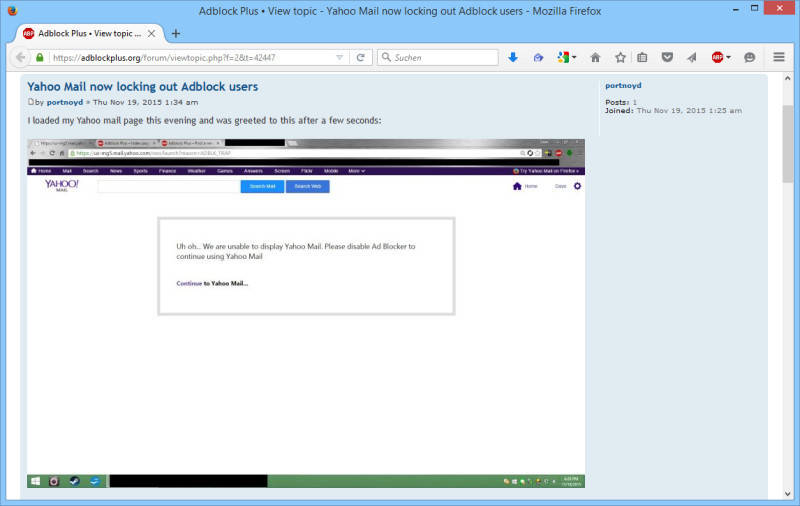Click the Adblock Plus ABP toolbar icon
Screen dimensions: 800x506
click(717, 58)
